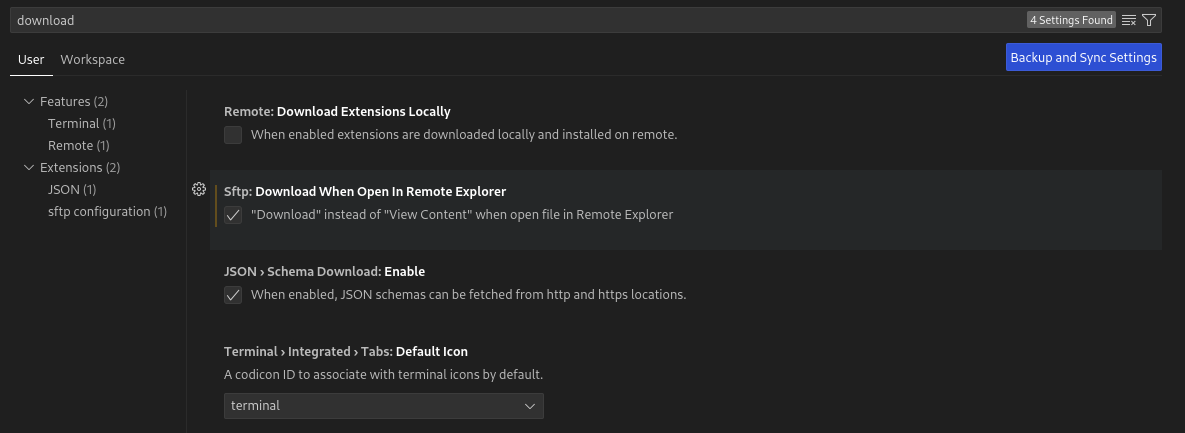This screenshot has height=433, width=1185.
Task: Open gear menu for Sftp download setting
Action: (199, 189)
